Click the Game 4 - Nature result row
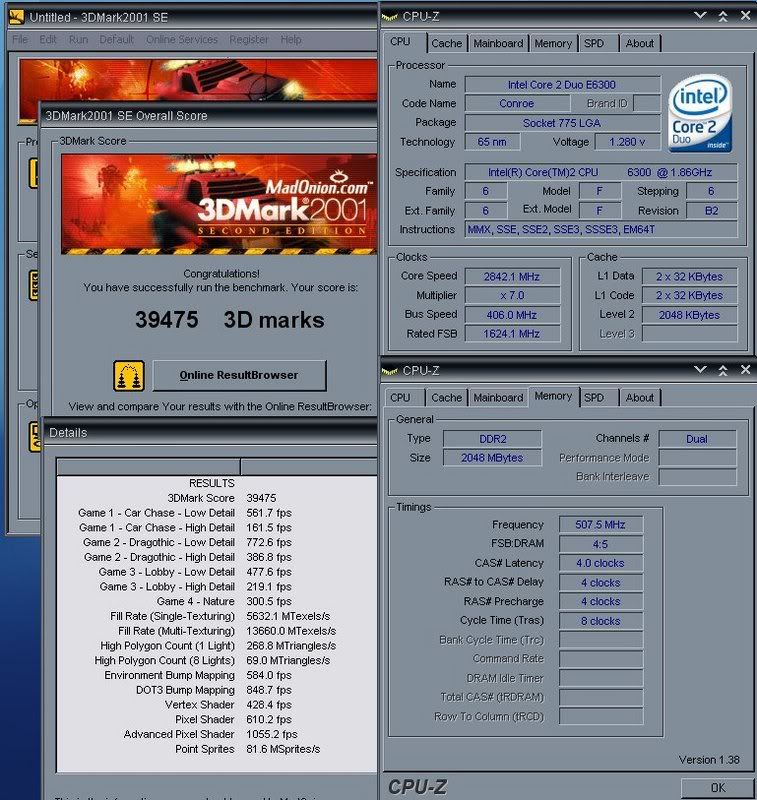The width and height of the screenshot is (757, 800). [x=217, y=602]
